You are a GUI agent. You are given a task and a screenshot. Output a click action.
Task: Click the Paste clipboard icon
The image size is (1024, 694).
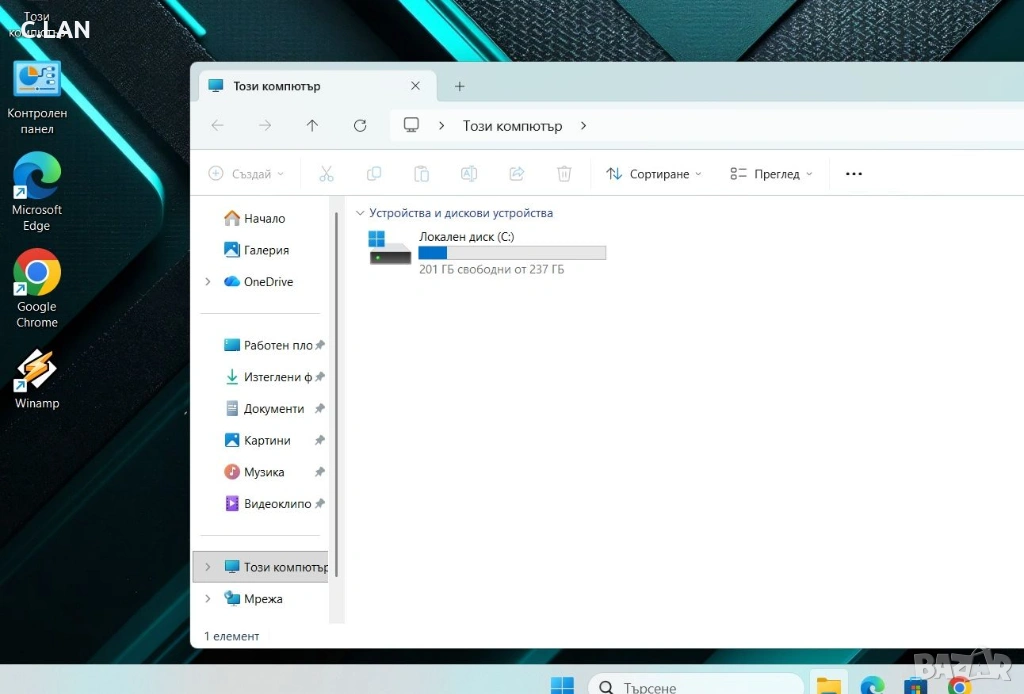[421, 174]
